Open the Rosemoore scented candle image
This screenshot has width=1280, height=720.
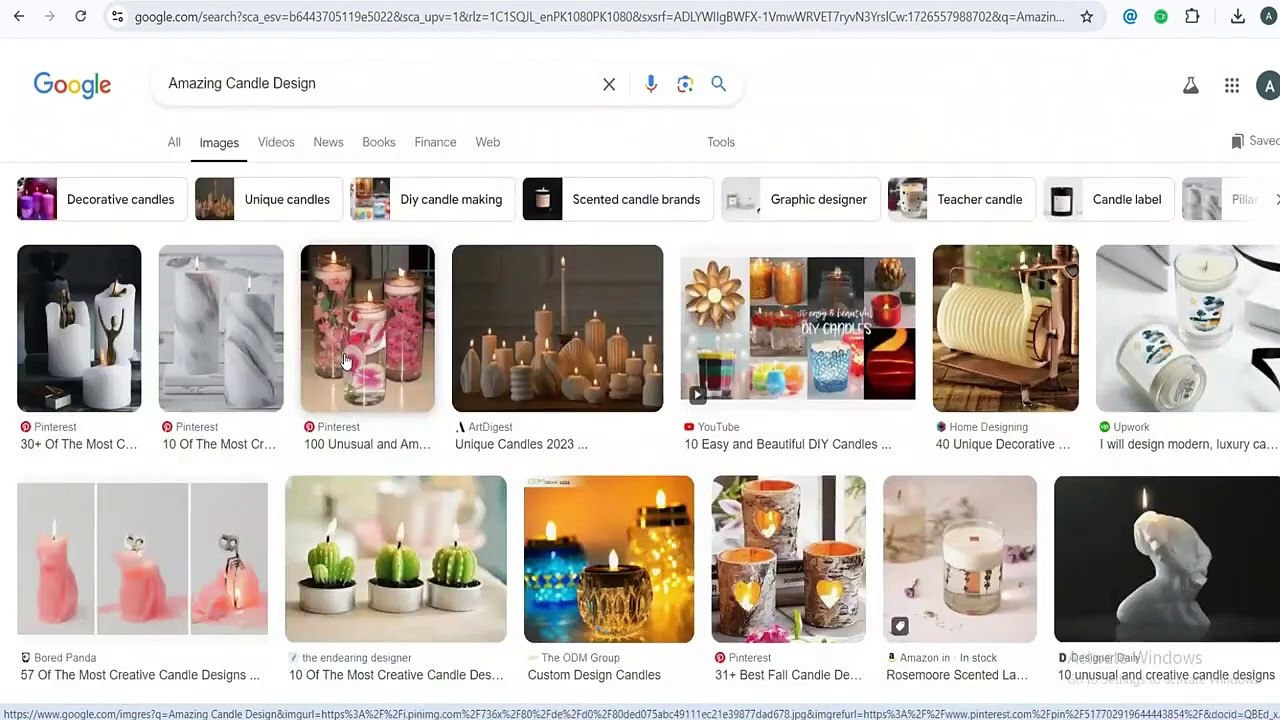960,559
